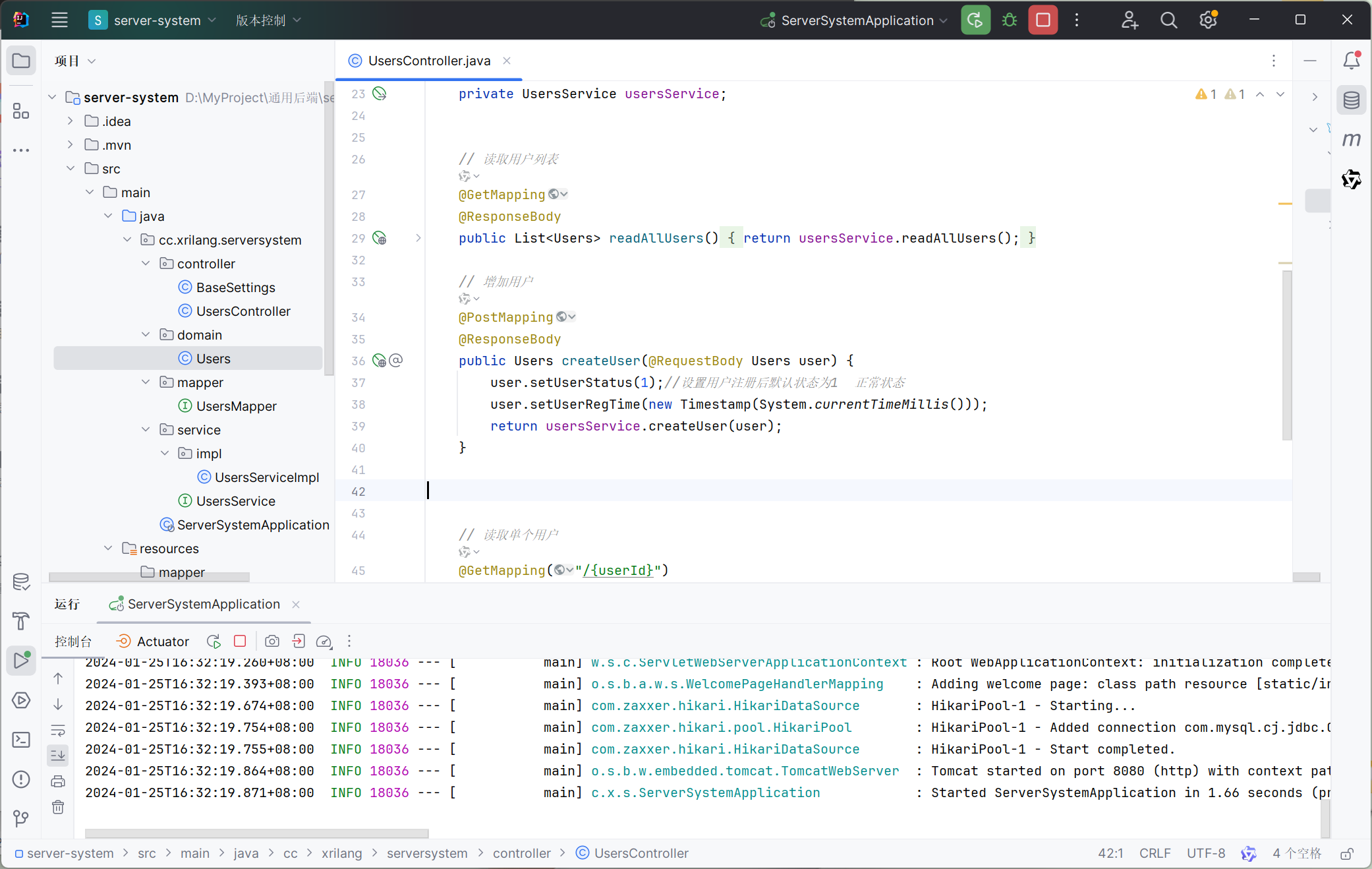Viewport: 1372px width, 869px height.
Task: Open AI assistant tool window on right
Action: click(x=1351, y=179)
